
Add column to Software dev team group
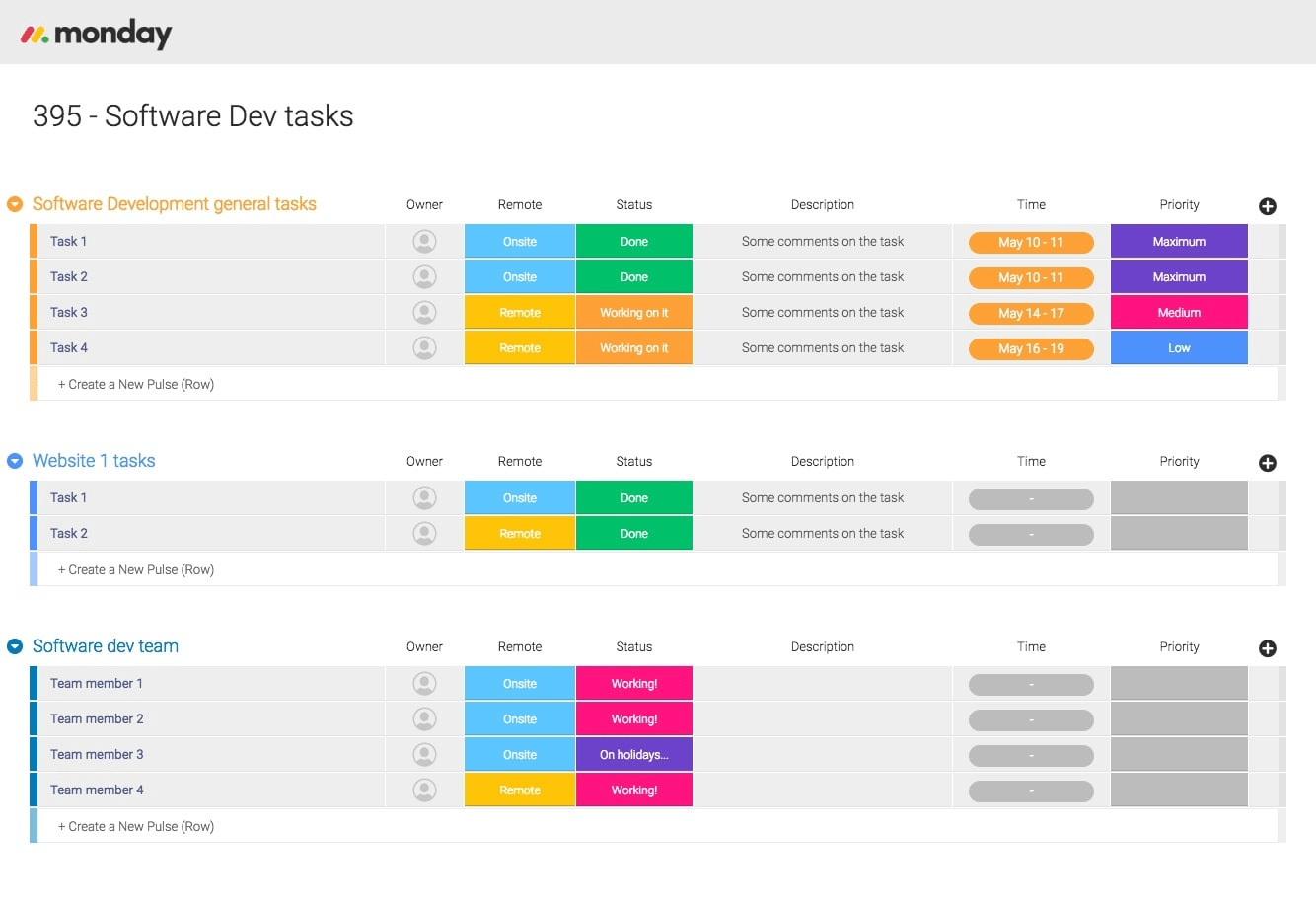point(1268,648)
